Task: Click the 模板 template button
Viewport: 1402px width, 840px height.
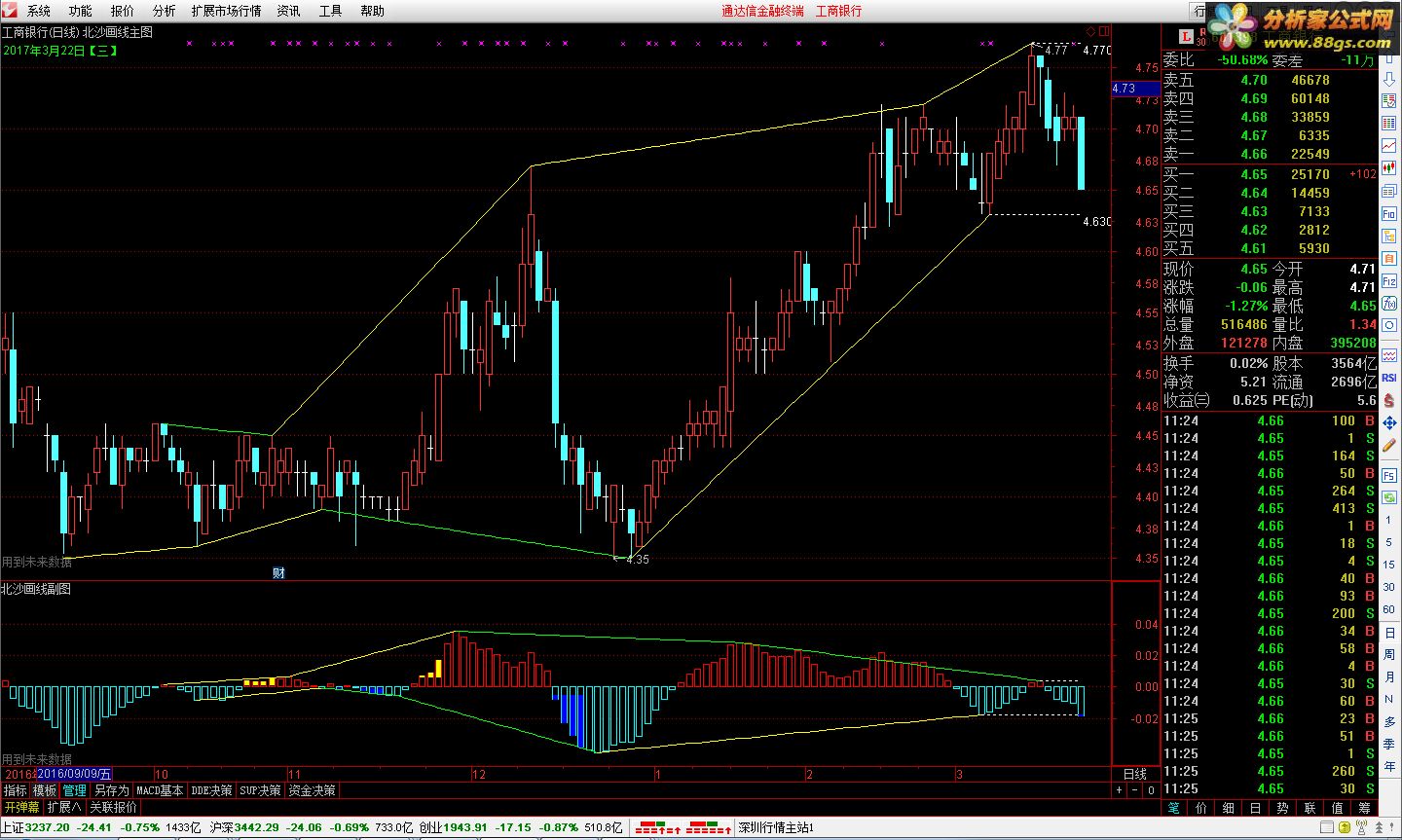Action: pyautogui.click(x=45, y=790)
